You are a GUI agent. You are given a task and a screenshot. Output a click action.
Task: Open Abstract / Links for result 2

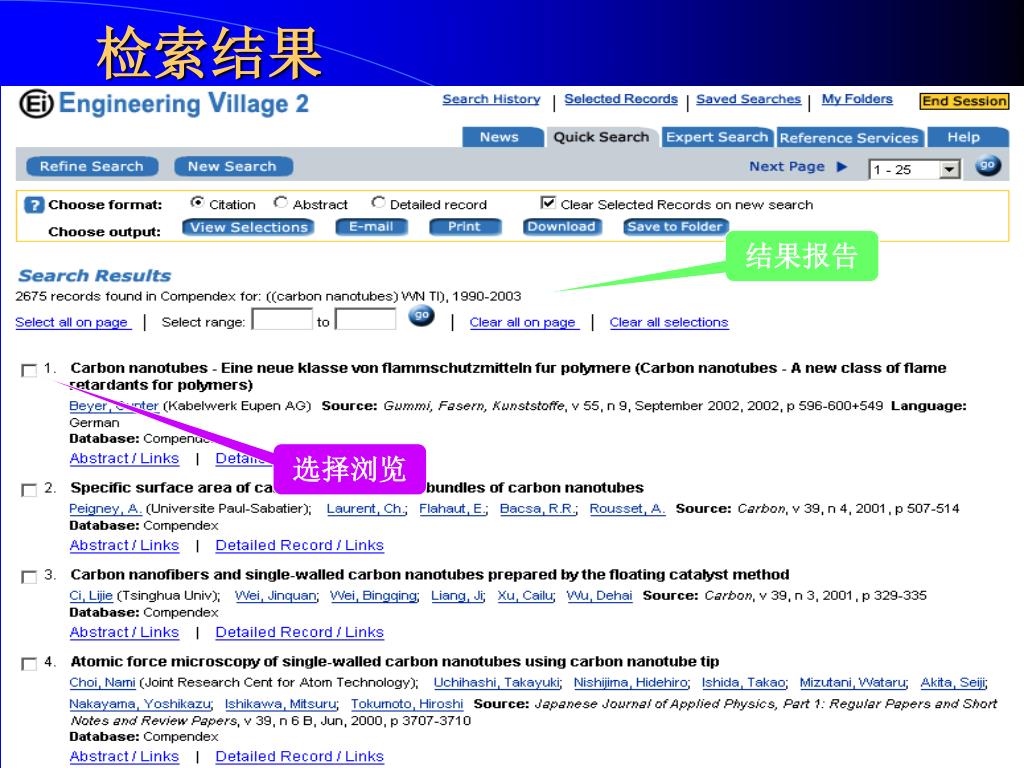click(x=124, y=545)
